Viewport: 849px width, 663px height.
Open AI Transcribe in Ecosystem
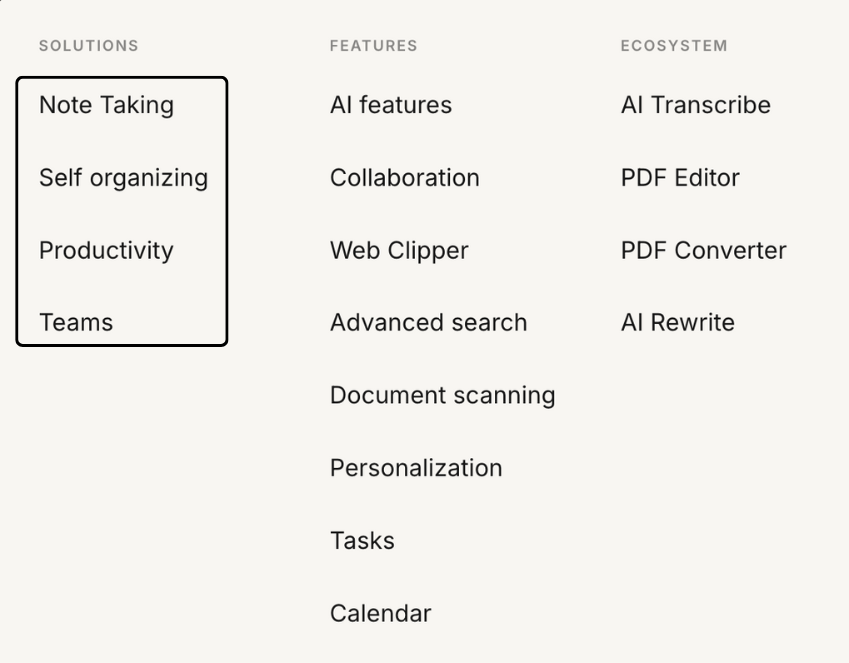point(694,104)
